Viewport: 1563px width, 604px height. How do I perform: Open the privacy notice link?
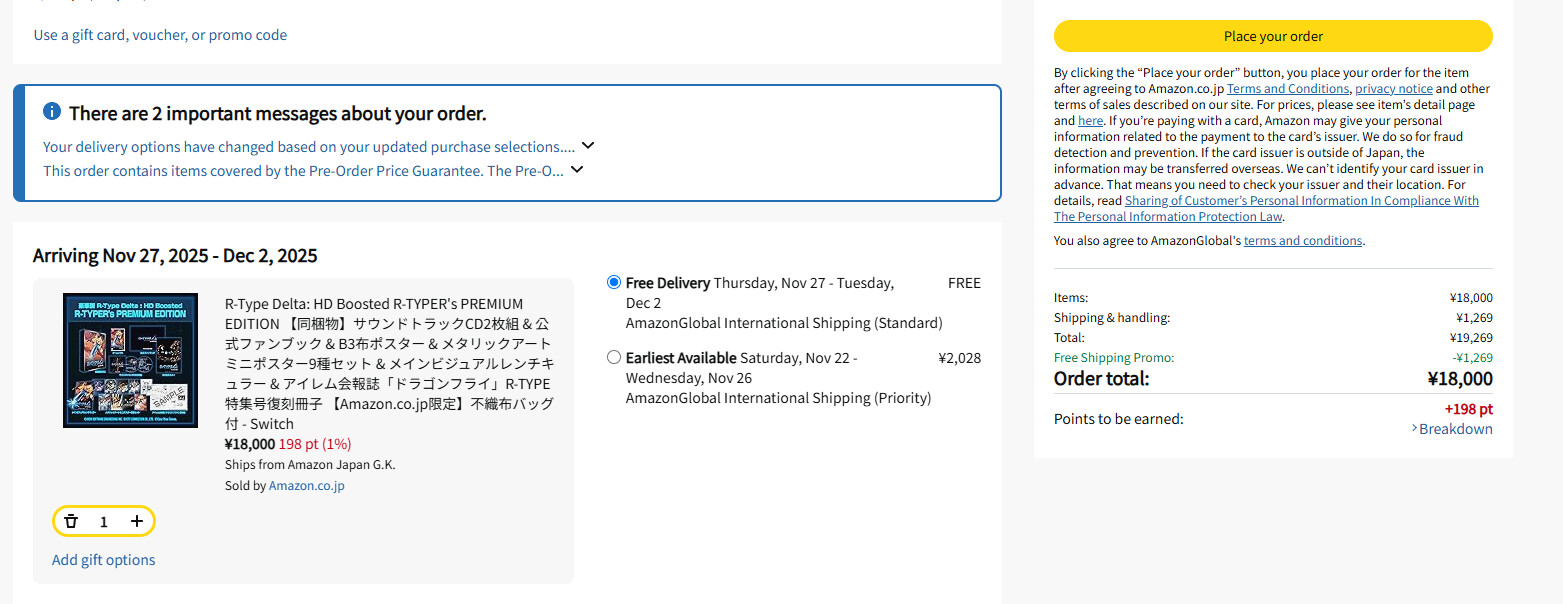(x=1393, y=89)
